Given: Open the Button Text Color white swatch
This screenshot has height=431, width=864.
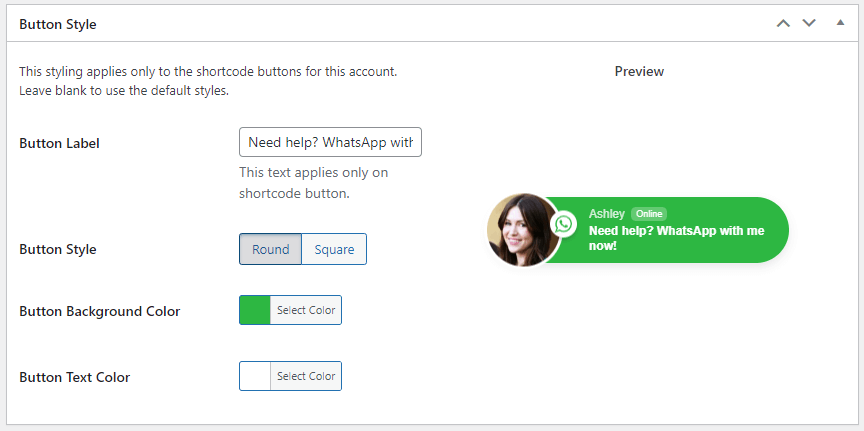Looking at the screenshot, I should [x=255, y=376].
